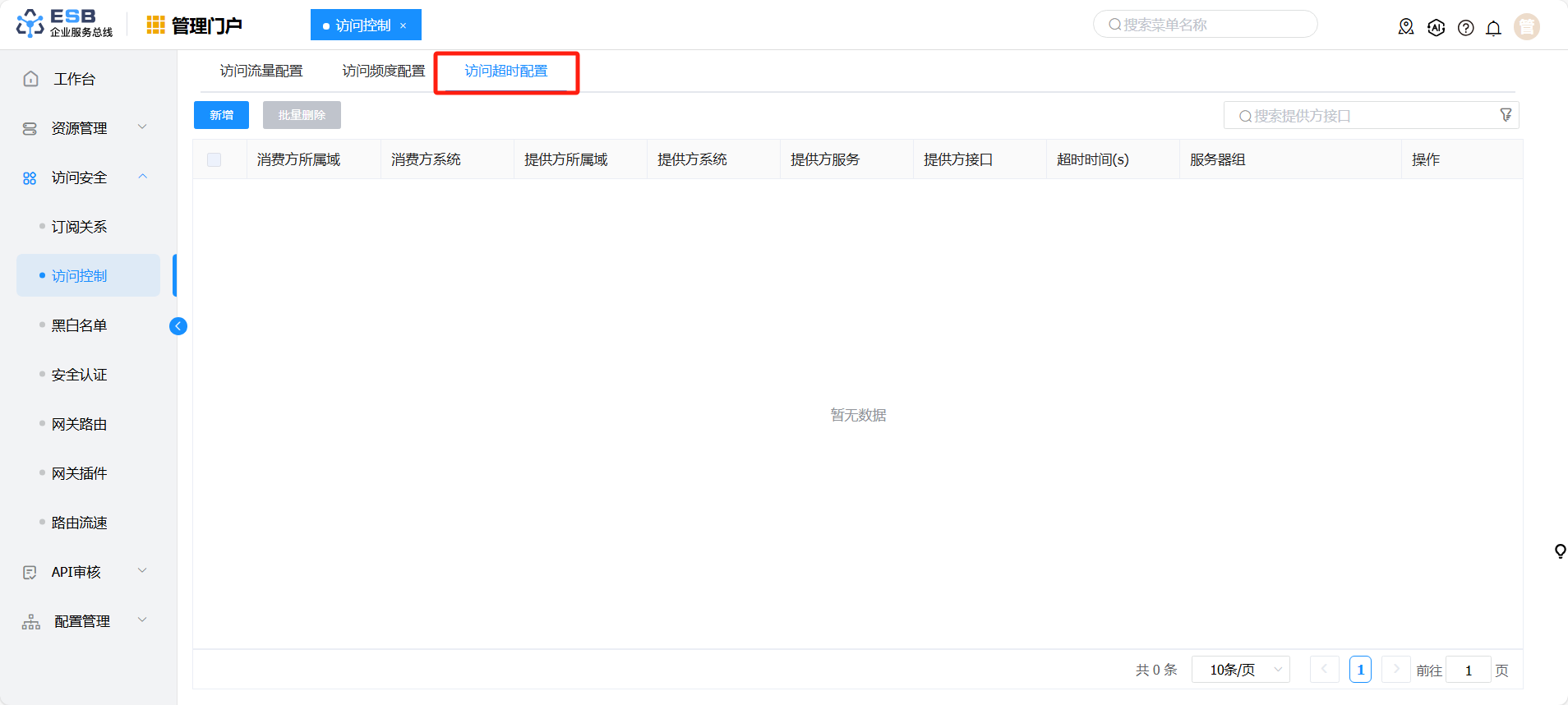Click the user avatar icon
The height and width of the screenshot is (705, 1568).
pyautogui.click(x=1526, y=27)
